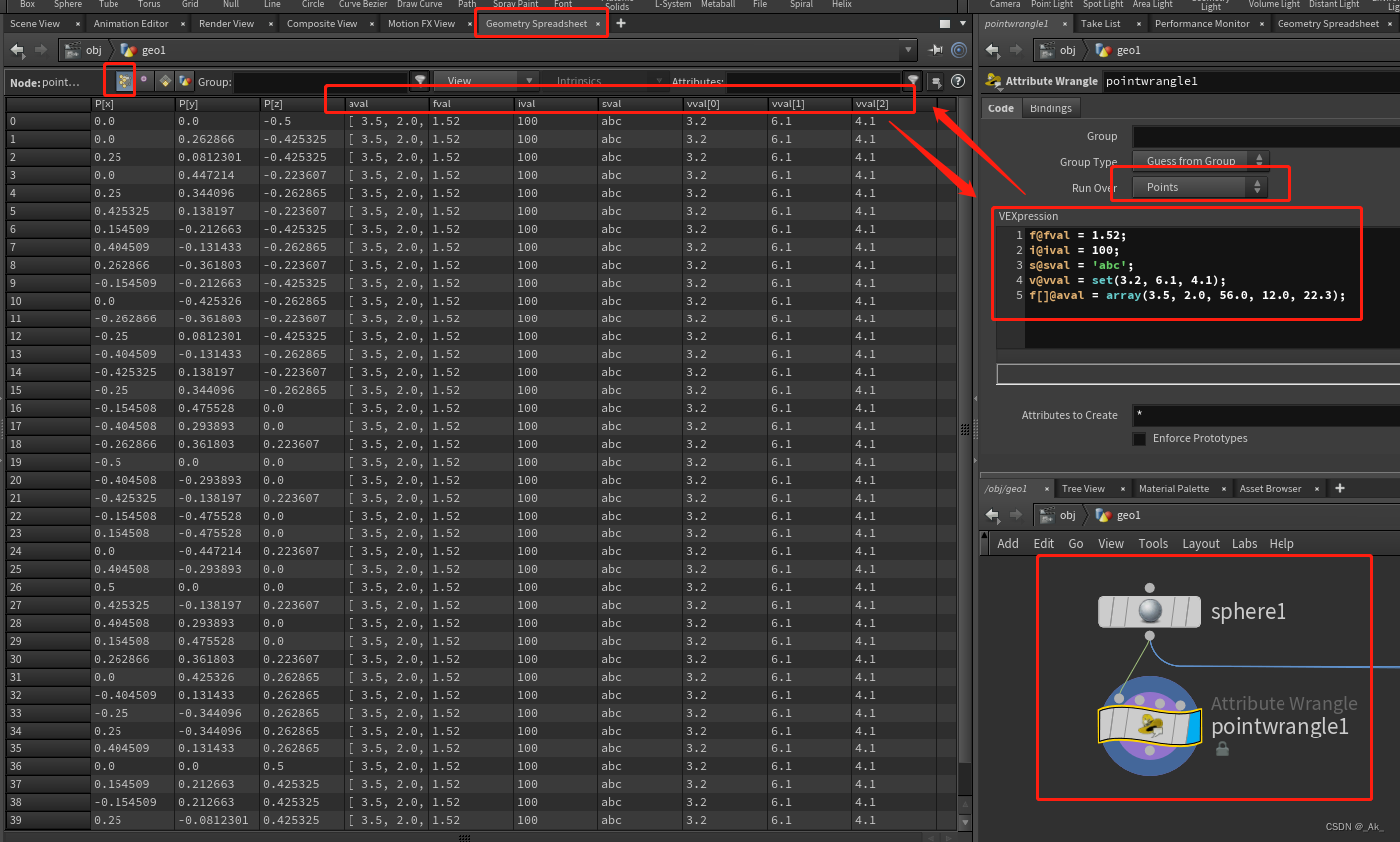
Task: Click the Attributes filter funnel button
Action: point(911,80)
